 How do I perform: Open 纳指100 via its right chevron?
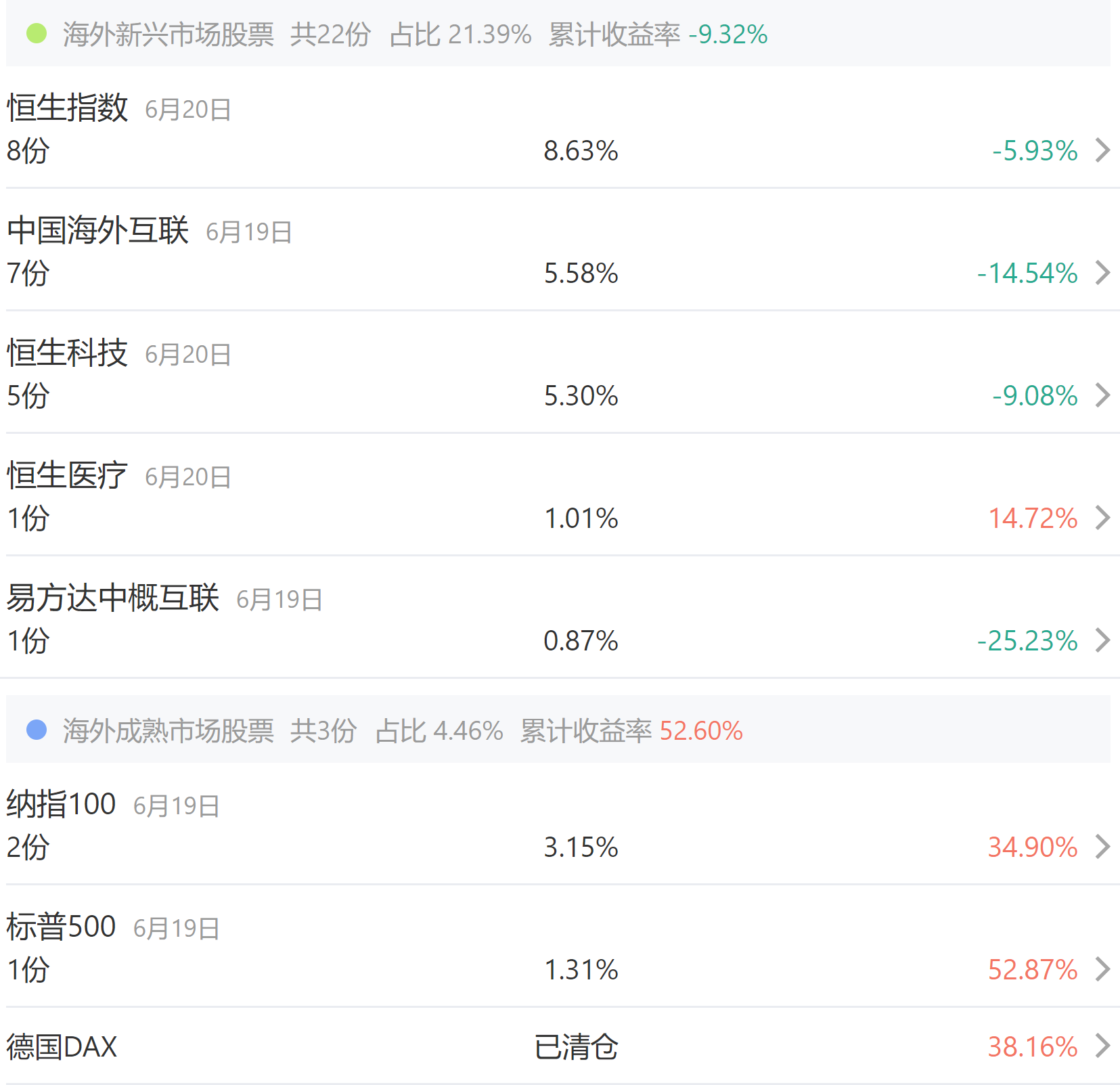(1102, 847)
